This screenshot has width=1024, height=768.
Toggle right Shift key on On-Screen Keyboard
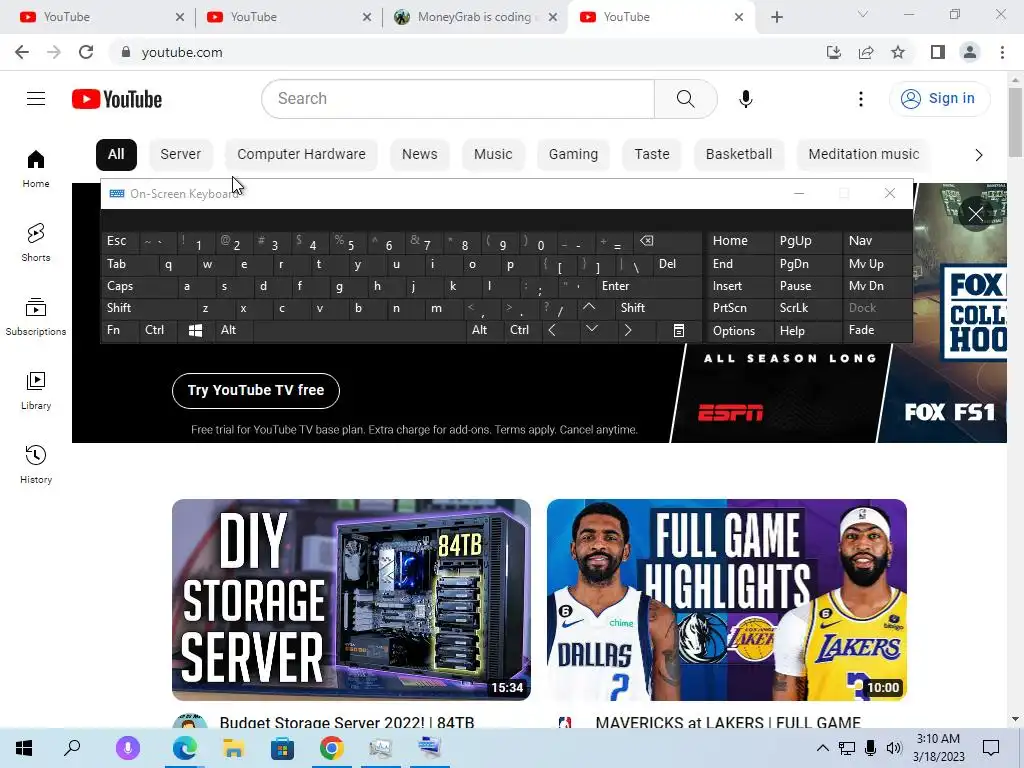657,308
